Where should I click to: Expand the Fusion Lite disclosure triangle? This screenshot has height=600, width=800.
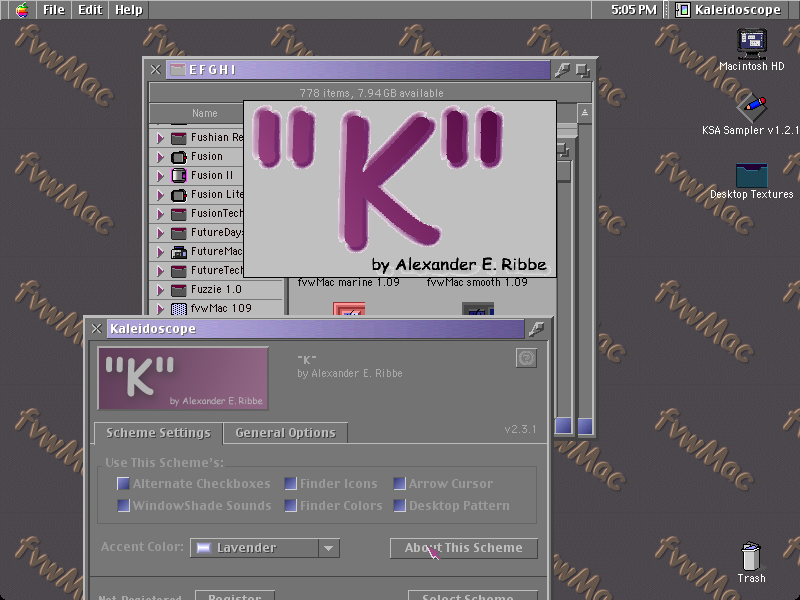(x=160, y=195)
